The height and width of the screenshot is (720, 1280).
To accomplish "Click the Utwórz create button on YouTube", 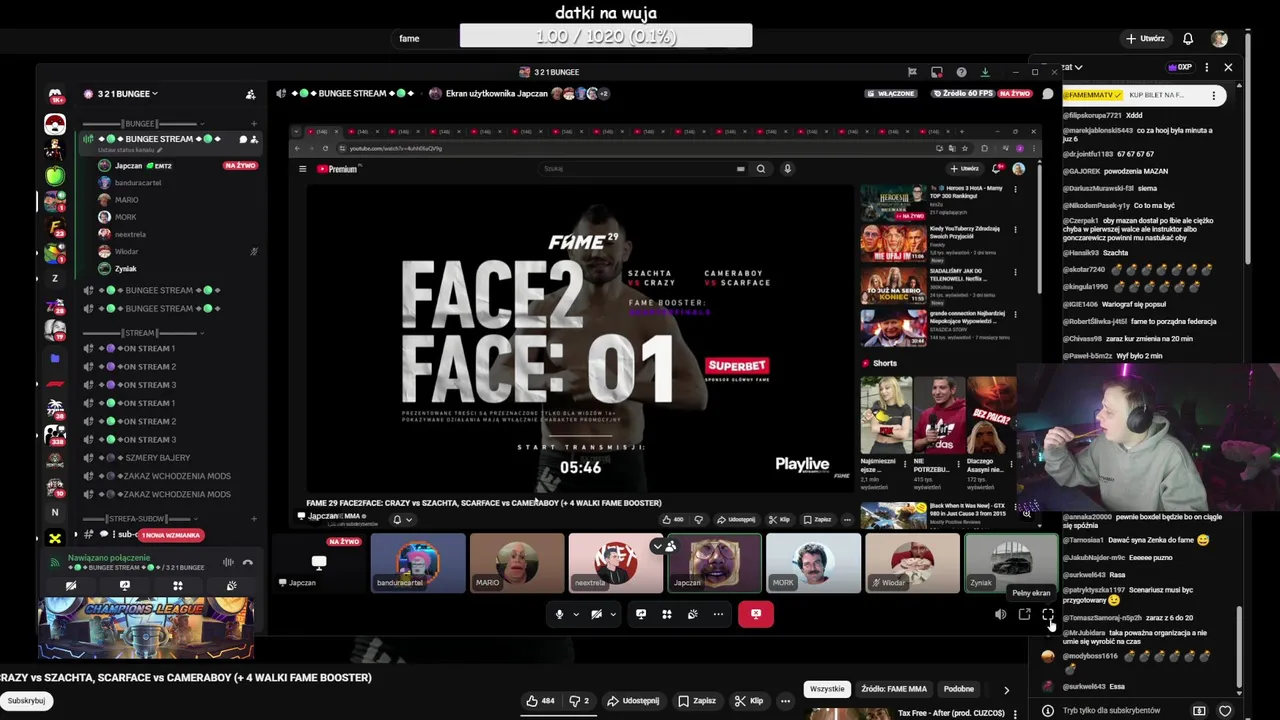I will tap(1145, 39).
